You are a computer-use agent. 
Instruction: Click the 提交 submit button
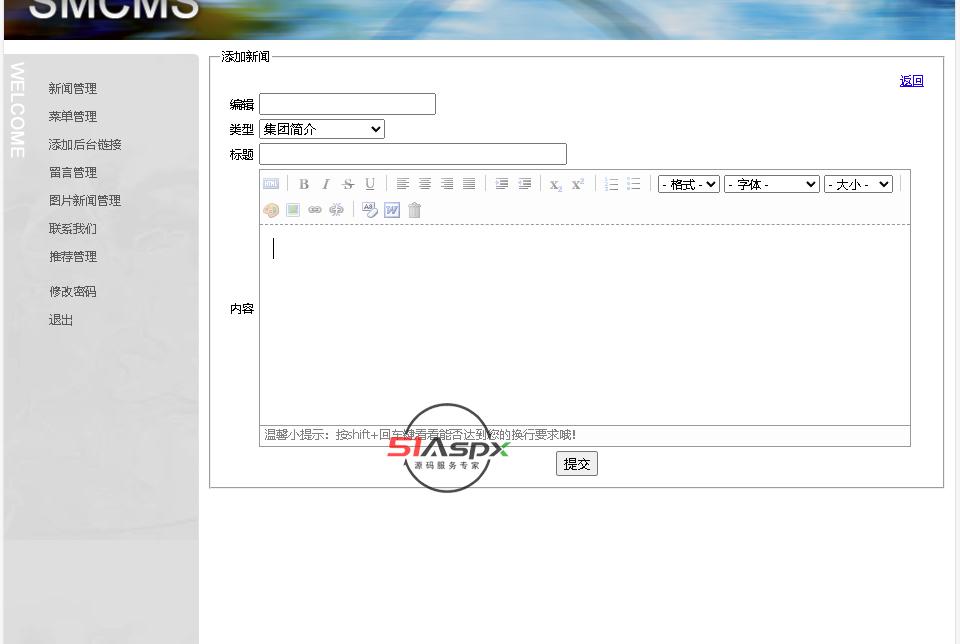pyautogui.click(x=577, y=463)
